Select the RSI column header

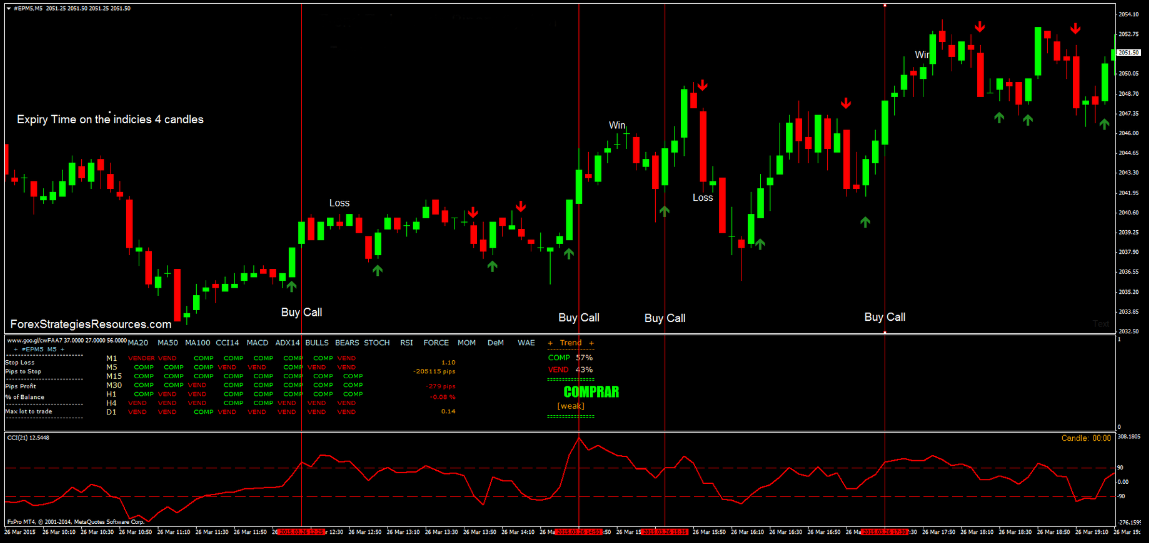[x=407, y=342]
